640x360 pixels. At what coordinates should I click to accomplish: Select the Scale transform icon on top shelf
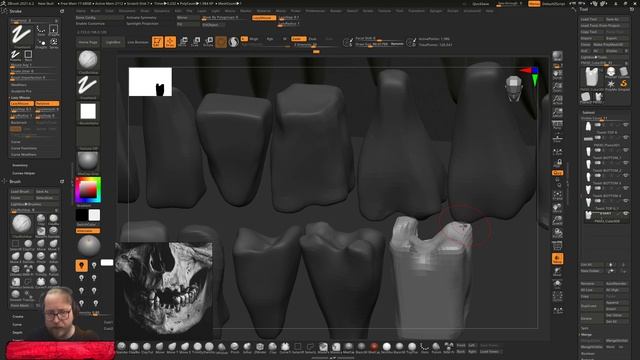coord(196,42)
